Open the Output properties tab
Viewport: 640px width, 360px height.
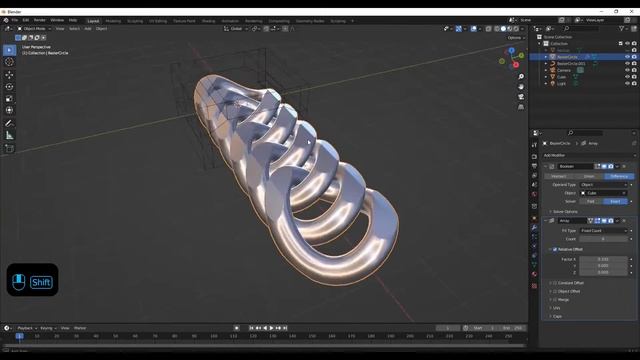[x=534, y=166]
